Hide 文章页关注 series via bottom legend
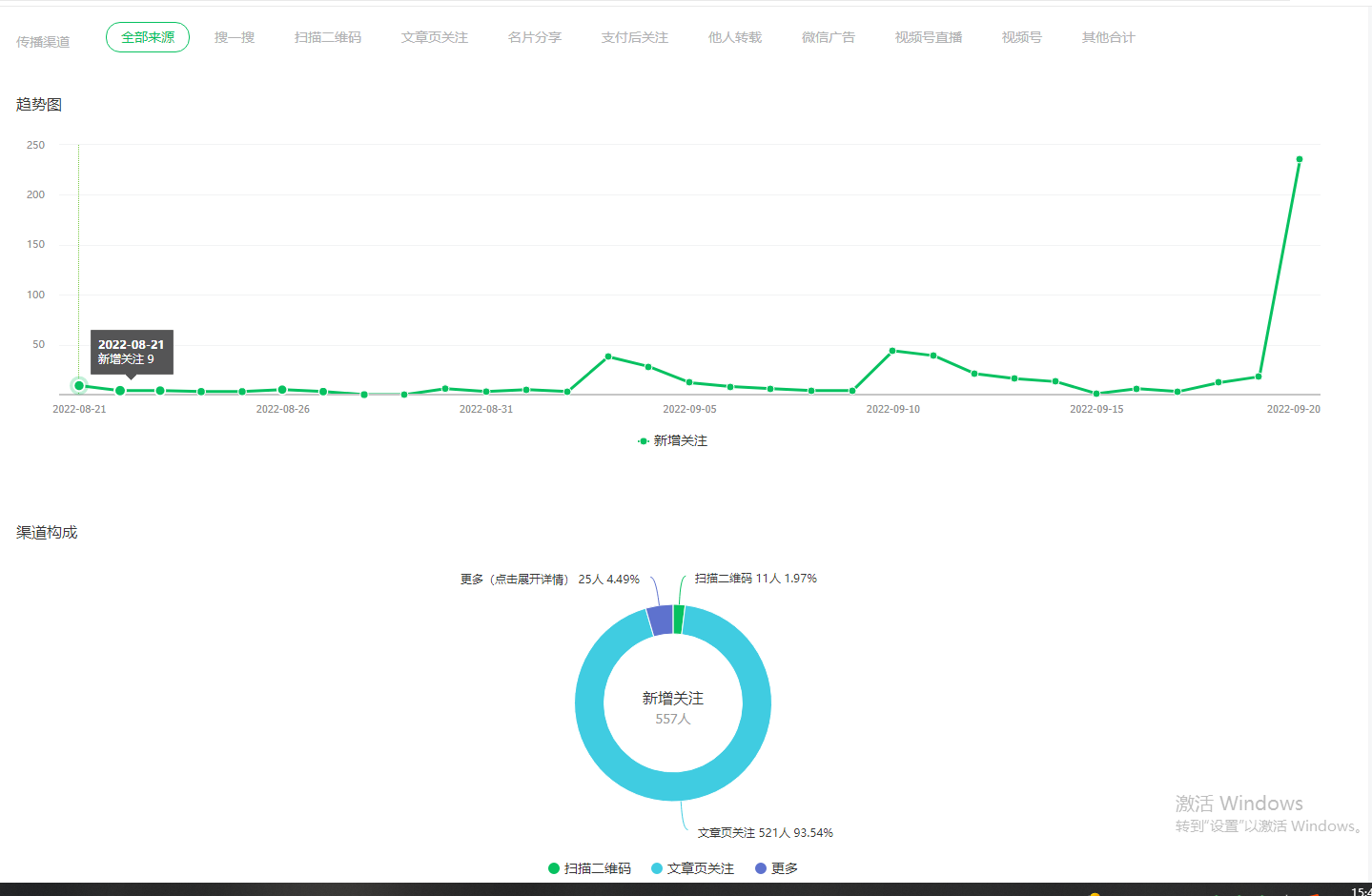 (x=692, y=868)
